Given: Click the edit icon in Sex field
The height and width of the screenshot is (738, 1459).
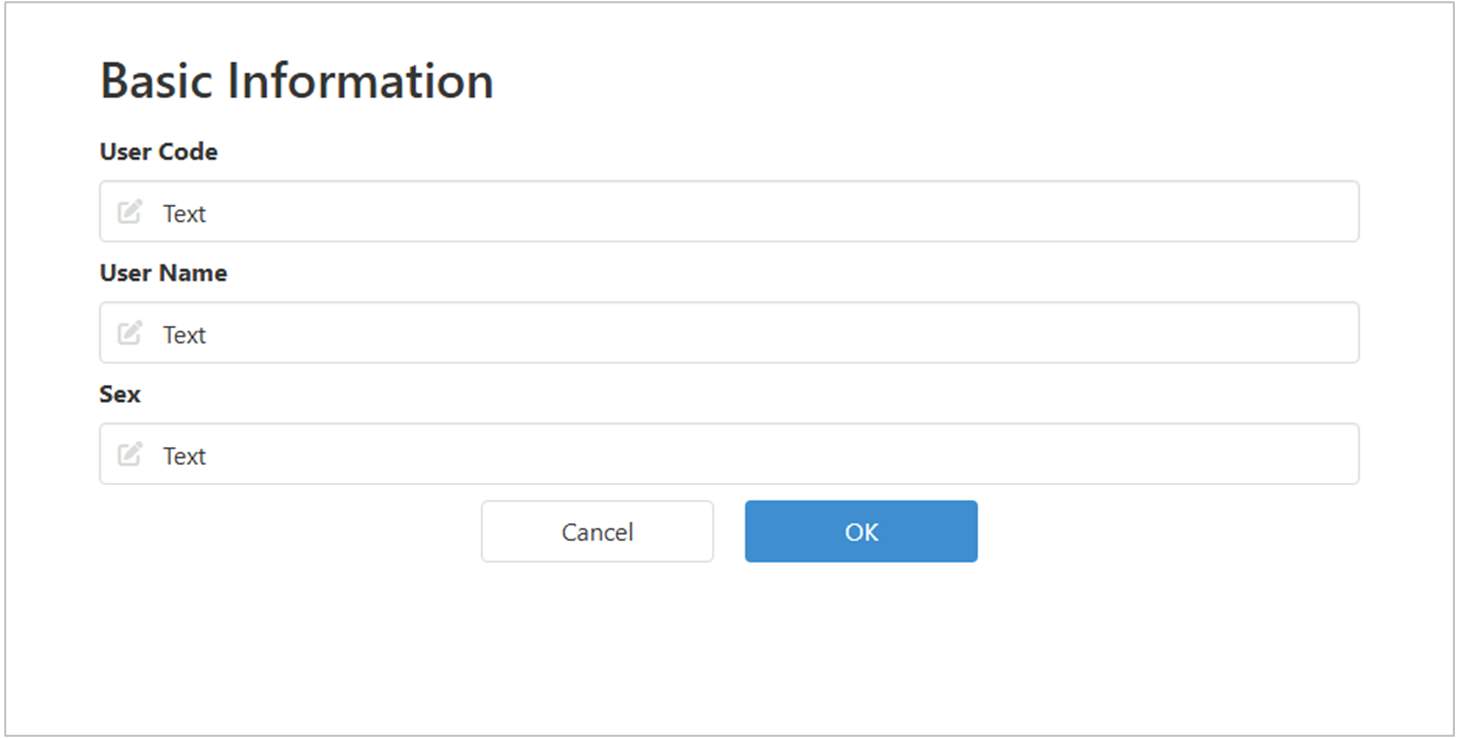Looking at the screenshot, I should (130, 454).
